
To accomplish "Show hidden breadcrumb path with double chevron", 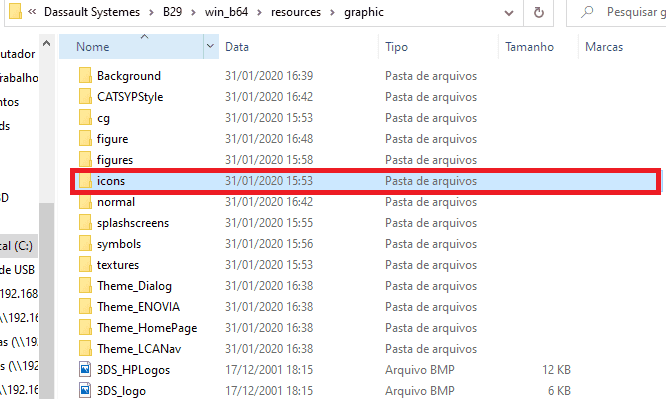I will pos(32,12).
